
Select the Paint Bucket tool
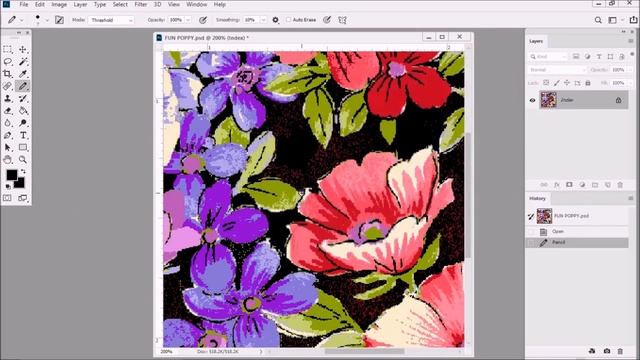coord(23,111)
